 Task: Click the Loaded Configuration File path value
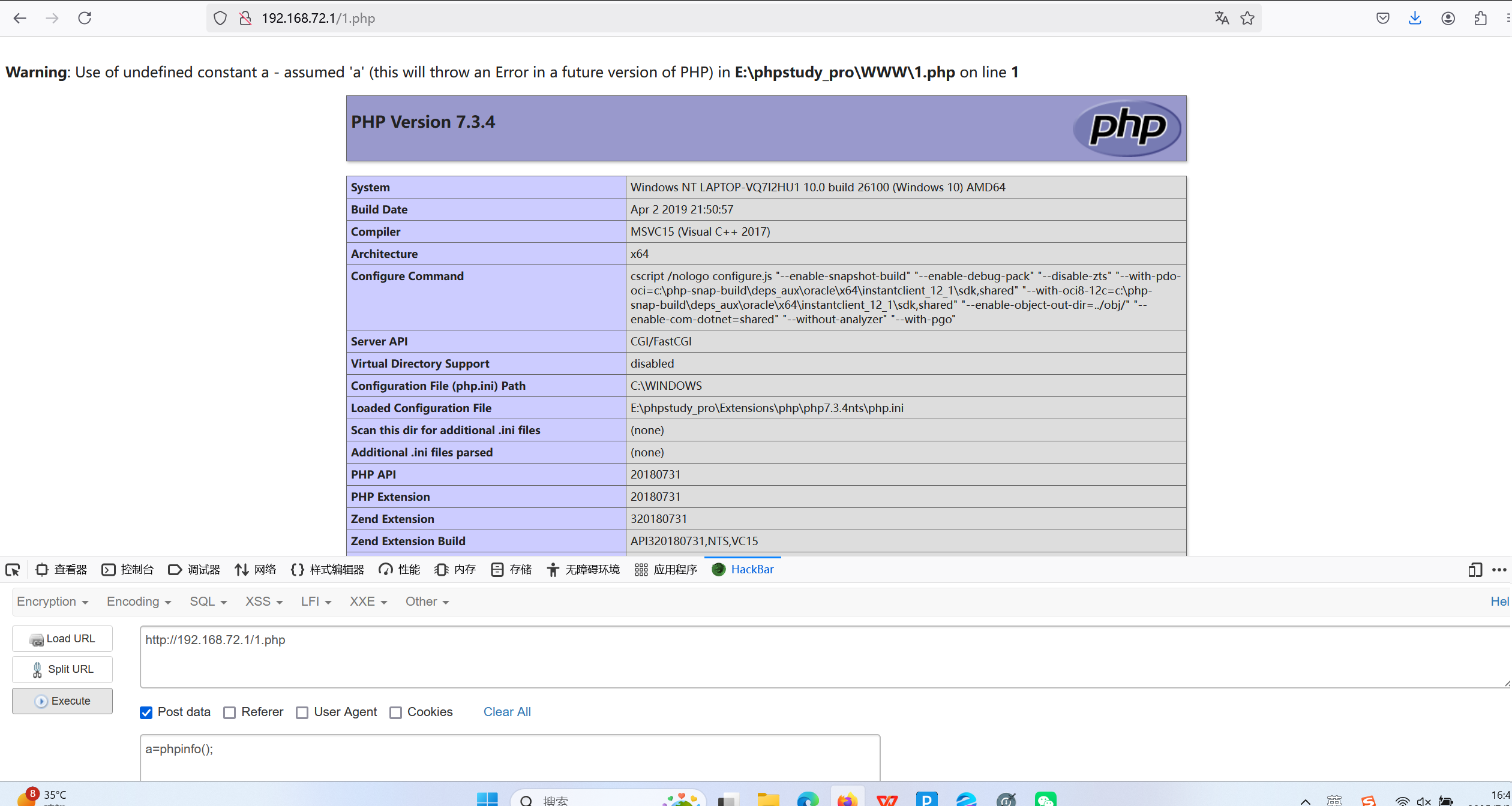pos(767,408)
